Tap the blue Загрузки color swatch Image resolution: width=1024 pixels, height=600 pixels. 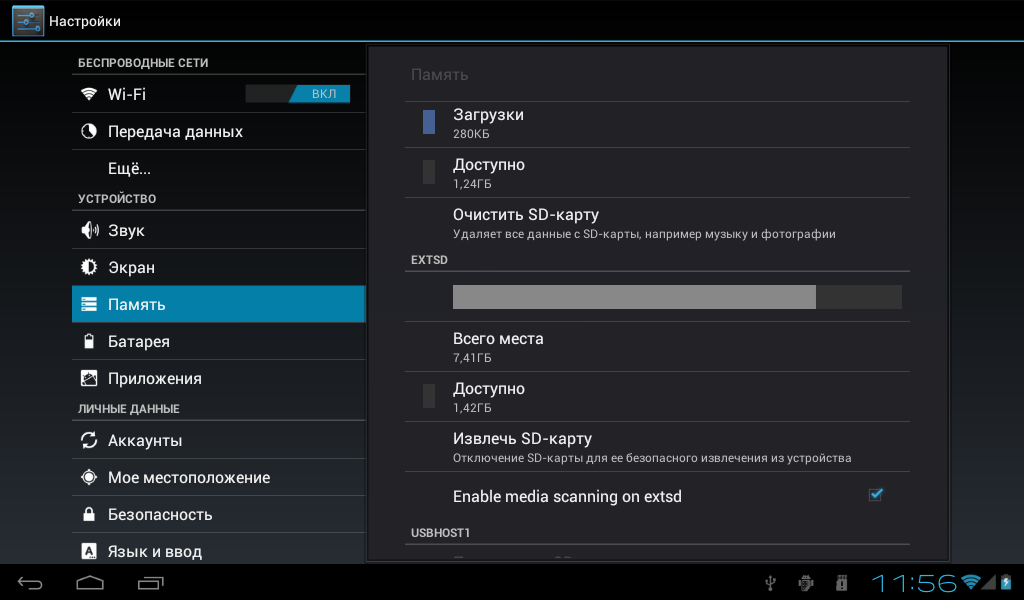click(x=429, y=122)
